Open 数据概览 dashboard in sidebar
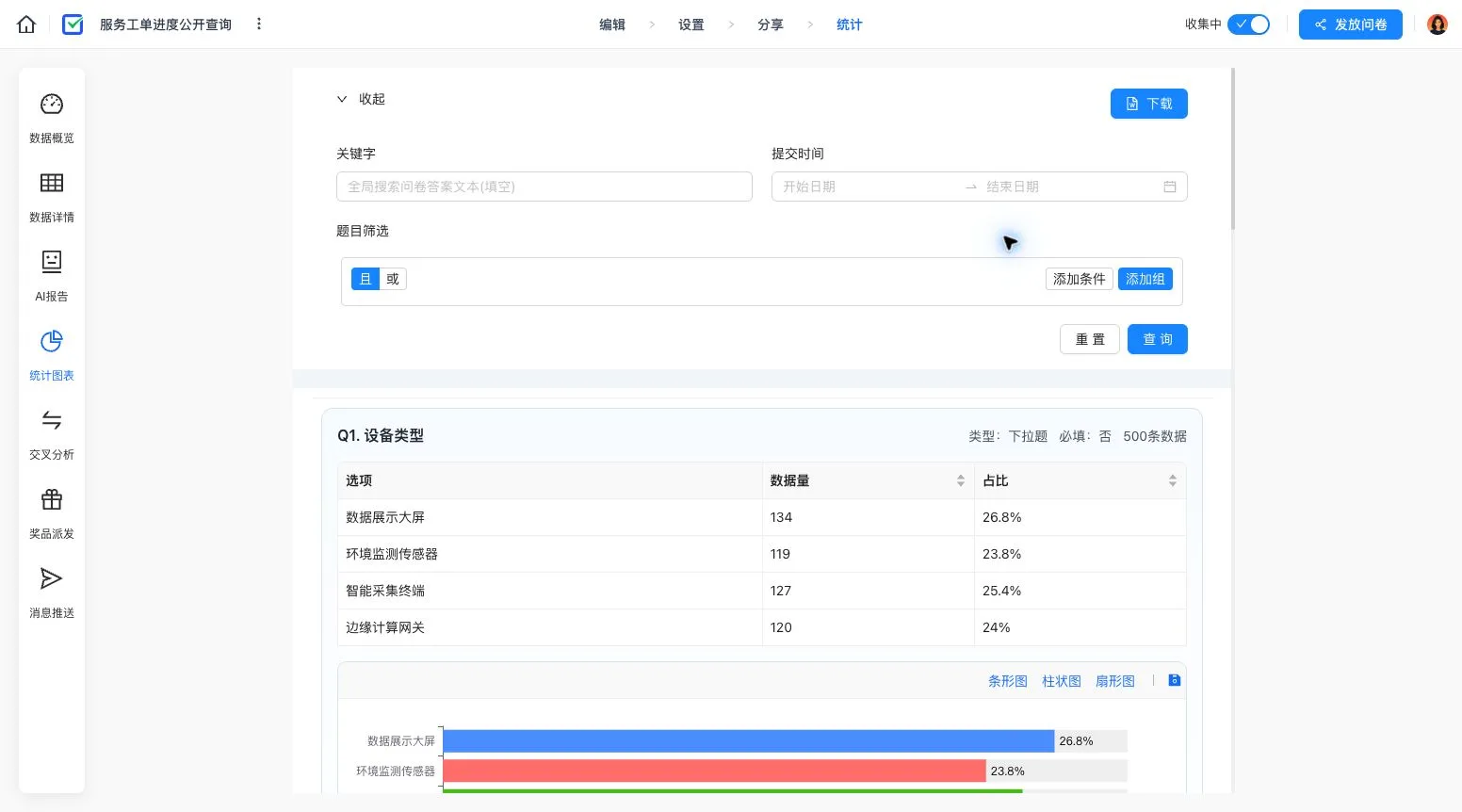 click(x=52, y=118)
